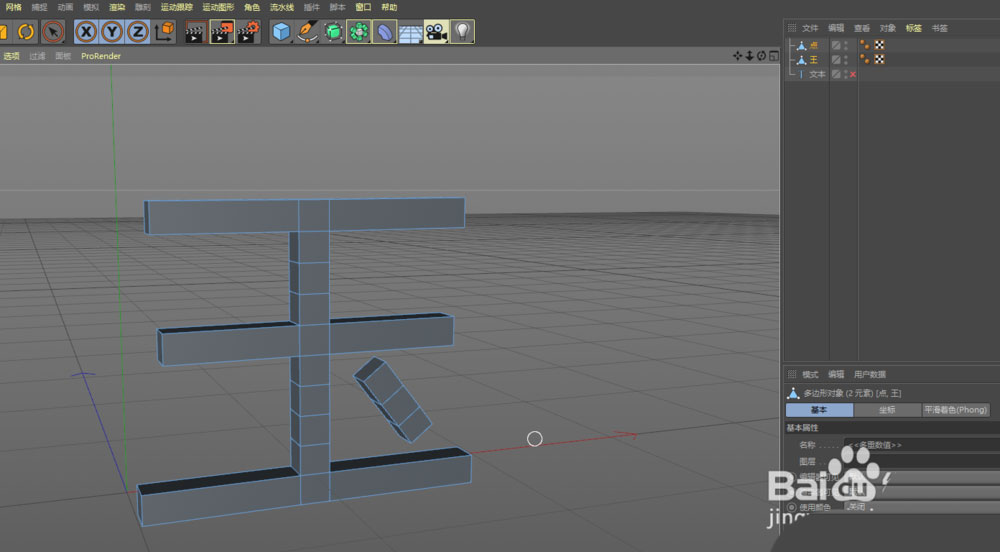Select the spline pen tool
Viewport: 1000px width, 552px height.
point(307,32)
